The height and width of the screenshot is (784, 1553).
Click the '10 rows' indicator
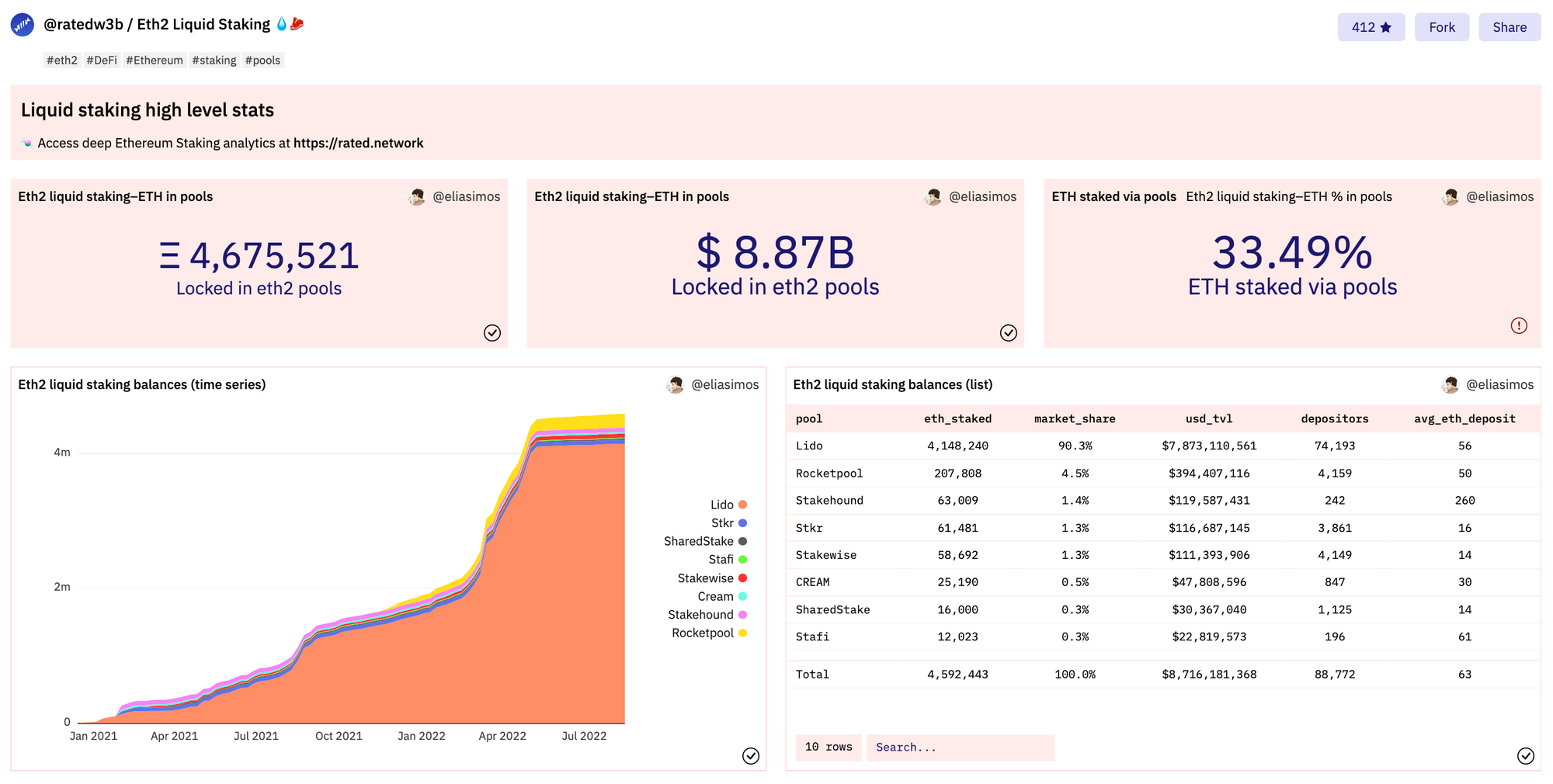[x=829, y=748]
